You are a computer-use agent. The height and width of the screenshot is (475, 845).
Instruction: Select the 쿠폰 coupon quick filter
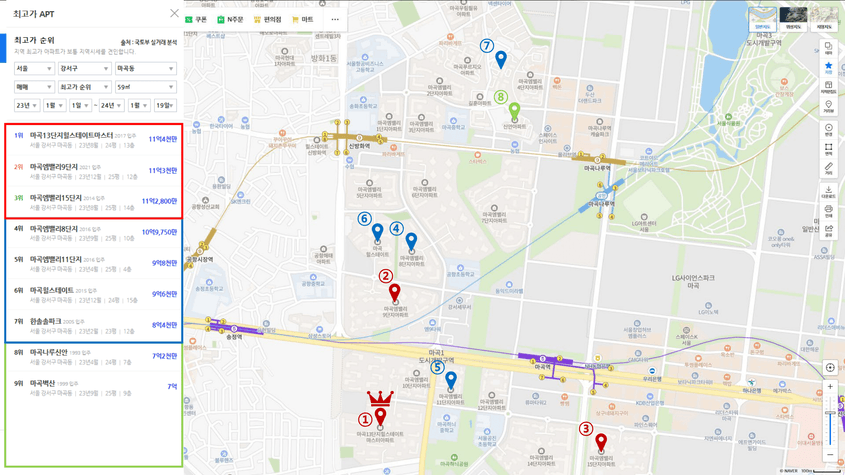point(196,19)
